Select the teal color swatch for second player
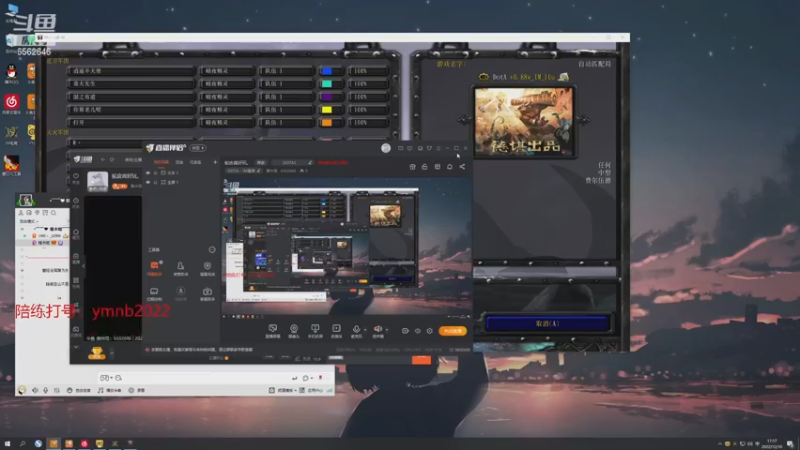 pos(327,84)
